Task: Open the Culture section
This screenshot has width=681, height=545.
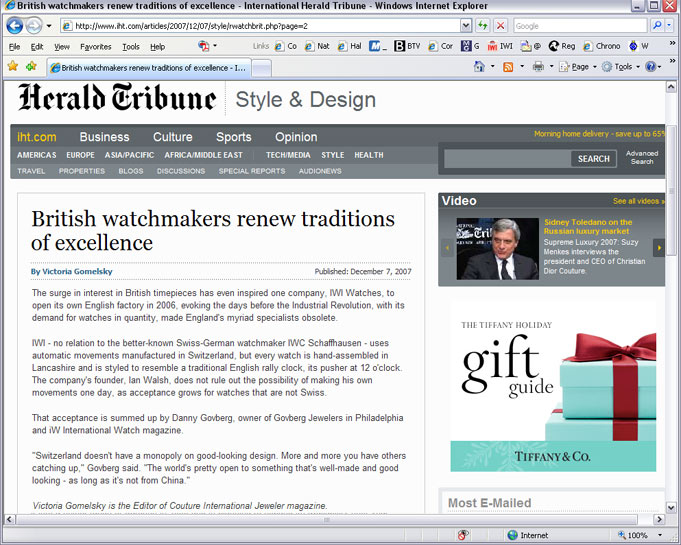Action: [172, 137]
